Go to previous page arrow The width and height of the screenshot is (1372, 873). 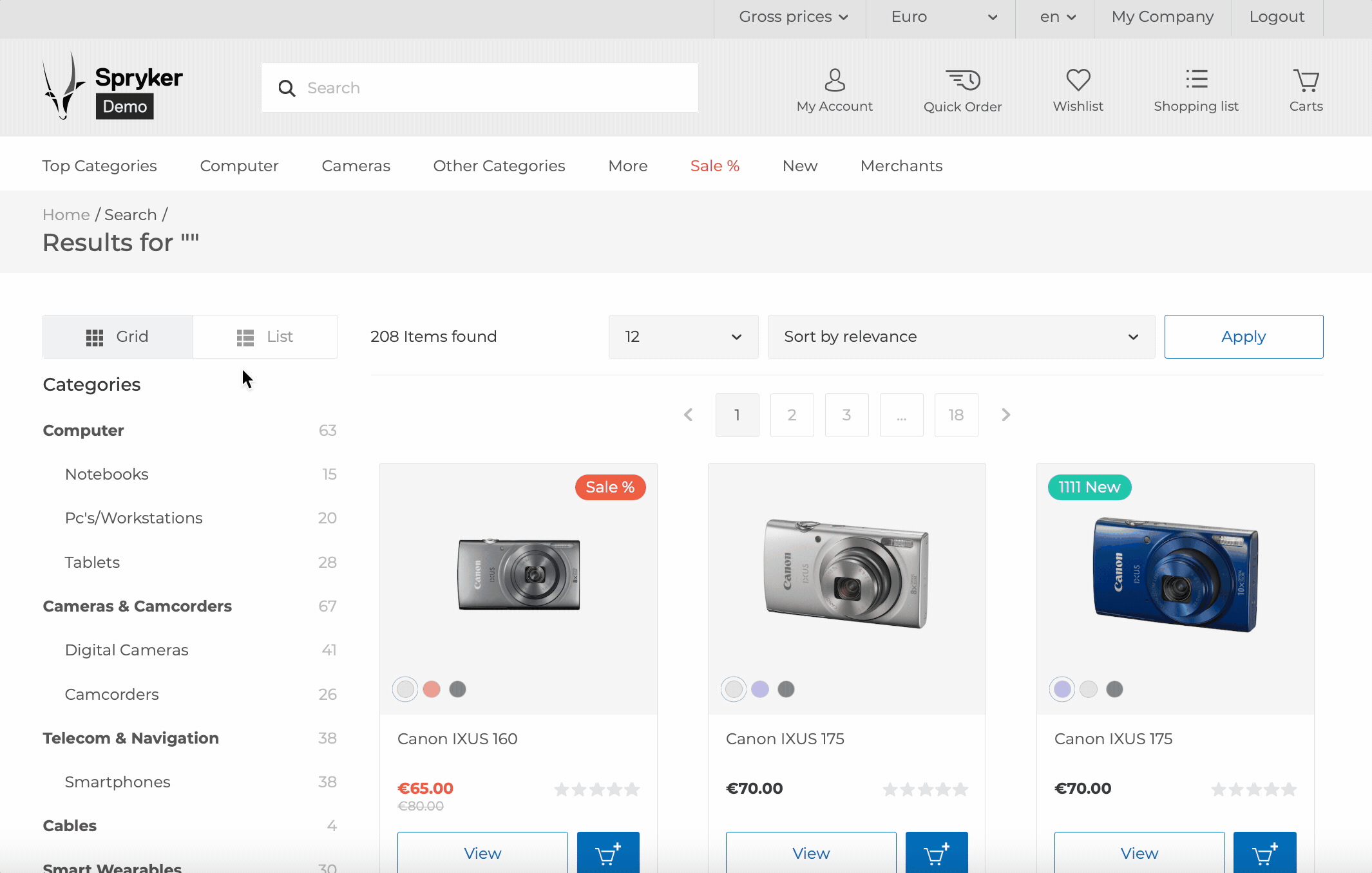[688, 415]
